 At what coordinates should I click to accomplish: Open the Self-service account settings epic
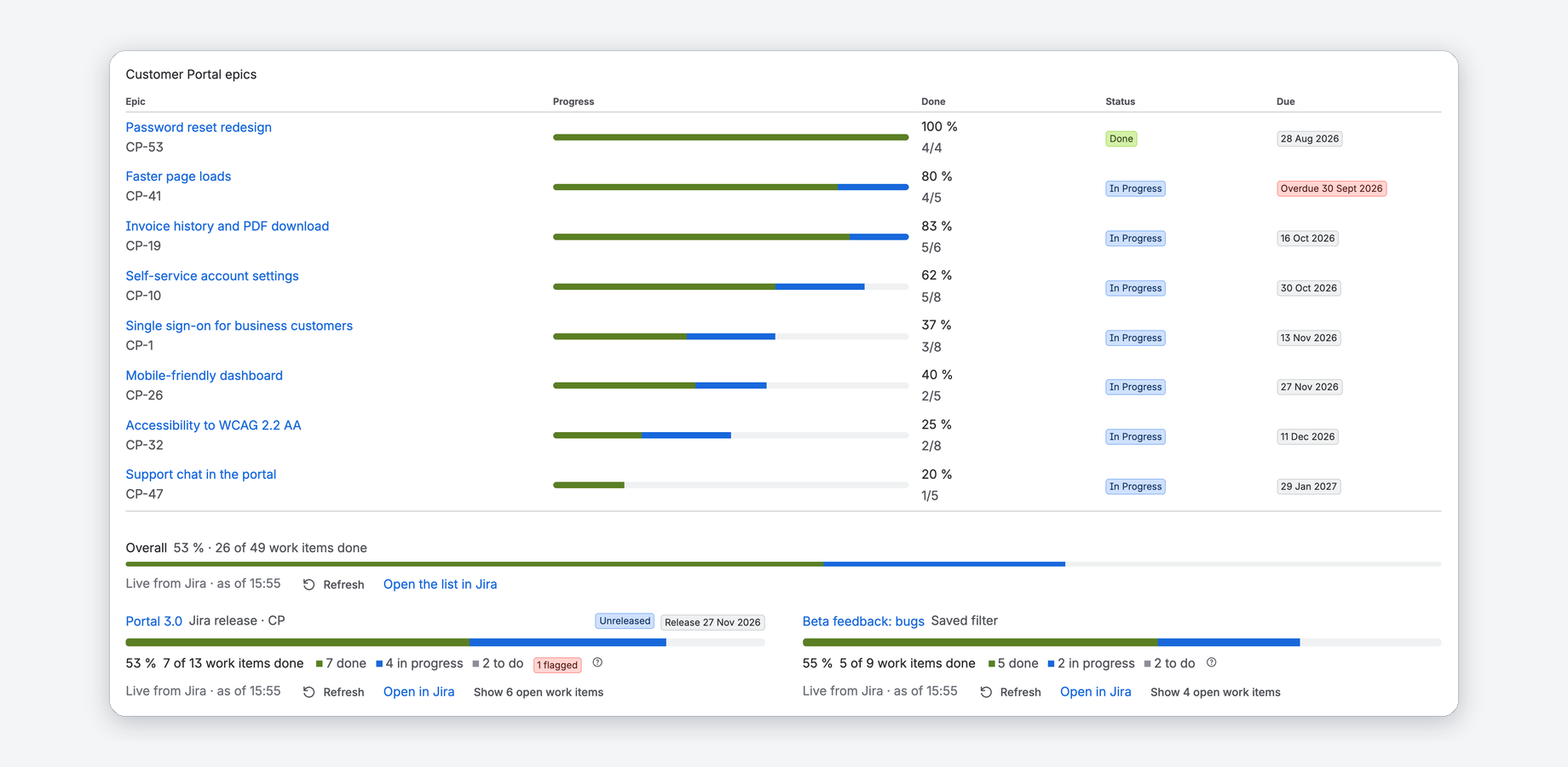(x=212, y=276)
